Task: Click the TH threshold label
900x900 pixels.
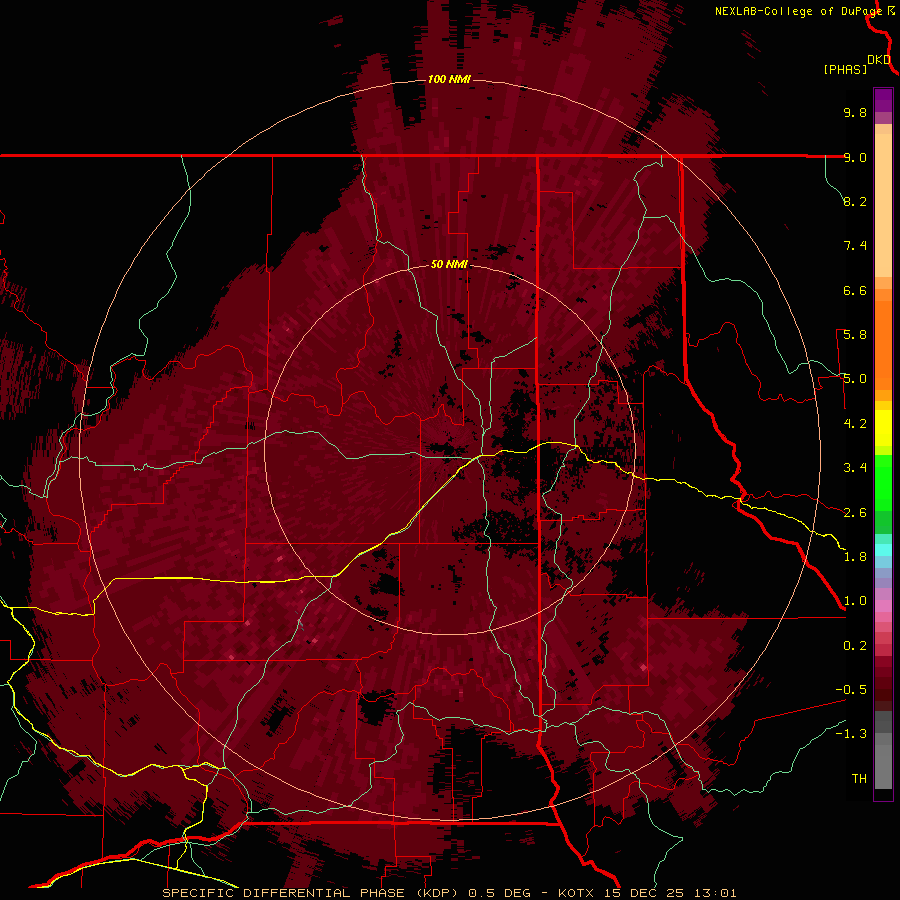Action: (x=859, y=779)
